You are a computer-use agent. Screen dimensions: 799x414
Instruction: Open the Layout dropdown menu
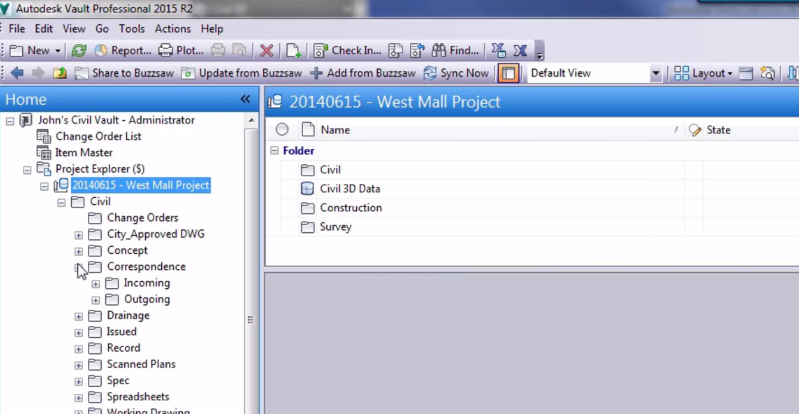click(703, 73)
